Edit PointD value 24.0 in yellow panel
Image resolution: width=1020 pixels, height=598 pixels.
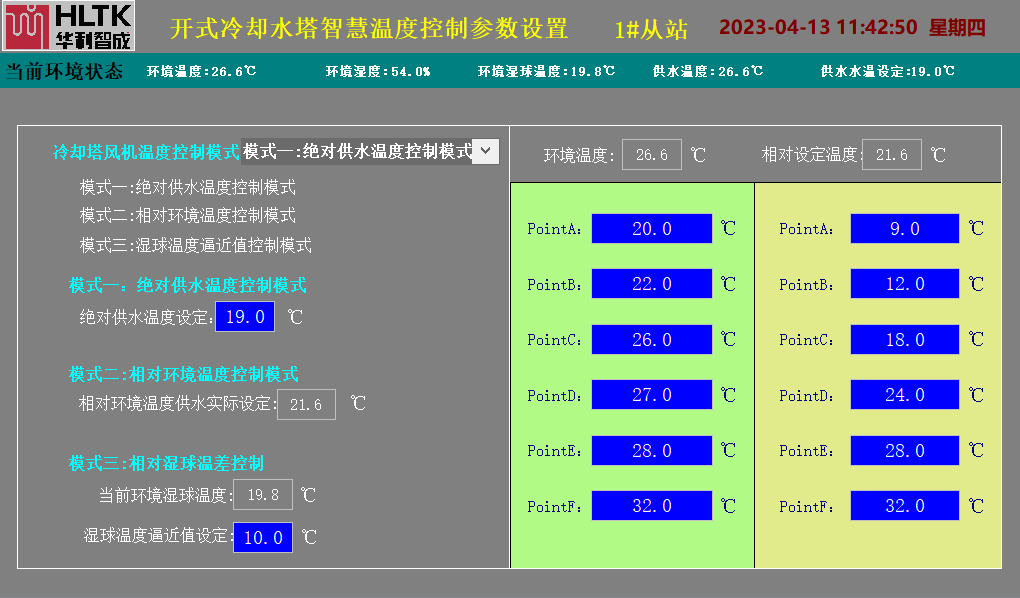coord(905,395)
